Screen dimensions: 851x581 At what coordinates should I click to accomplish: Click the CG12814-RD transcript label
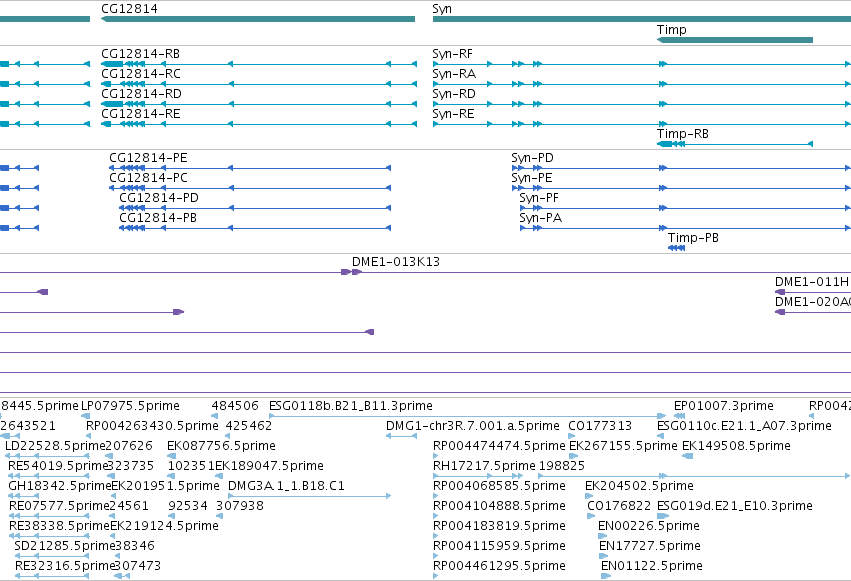(142, 94)
